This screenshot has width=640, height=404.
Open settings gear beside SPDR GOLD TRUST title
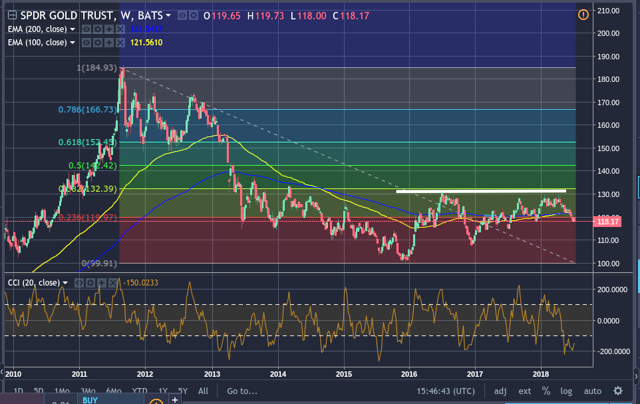pyautogui.click(x=193, y=16)
